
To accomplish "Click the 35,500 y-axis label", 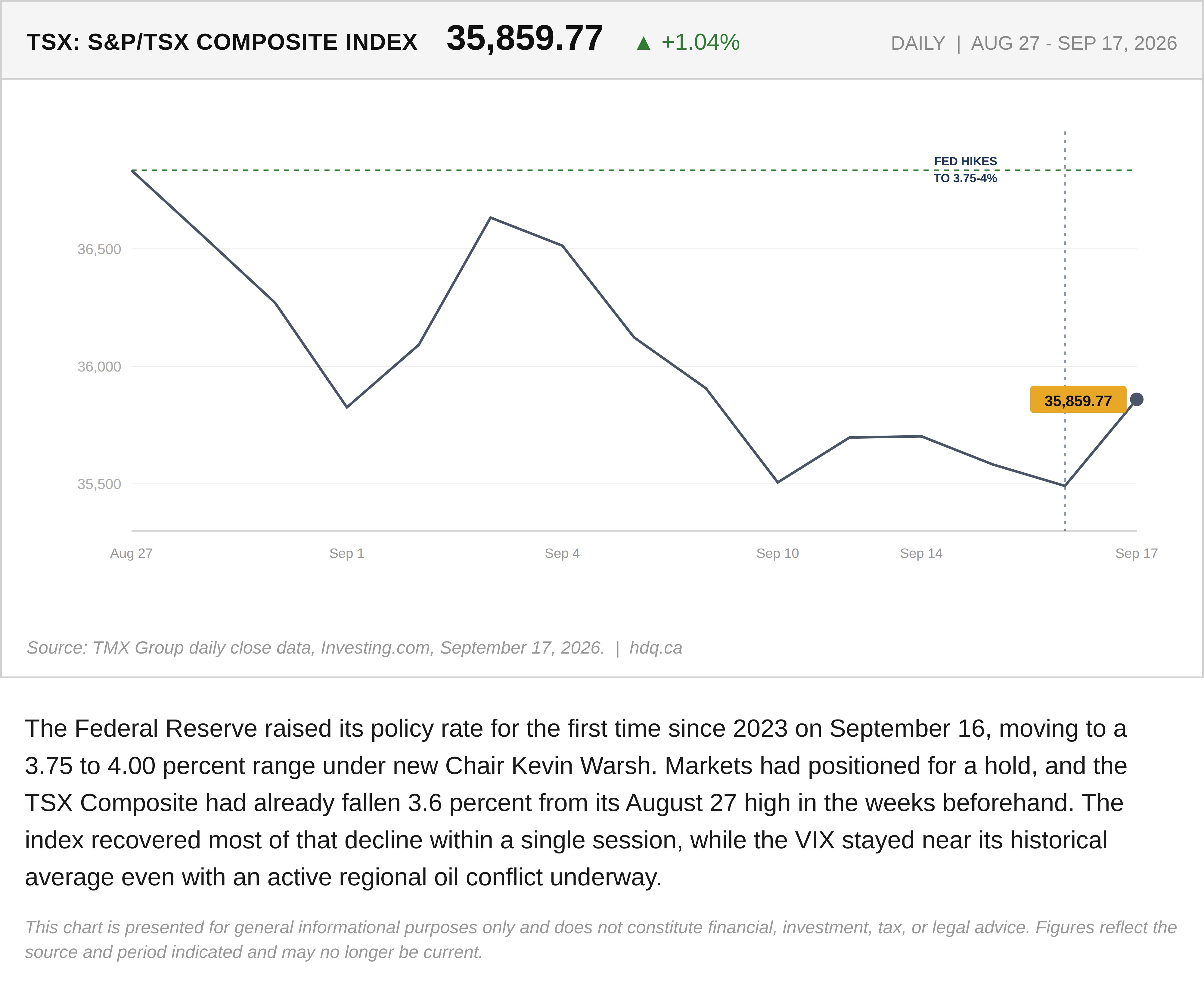I will (x=99, y=484).
